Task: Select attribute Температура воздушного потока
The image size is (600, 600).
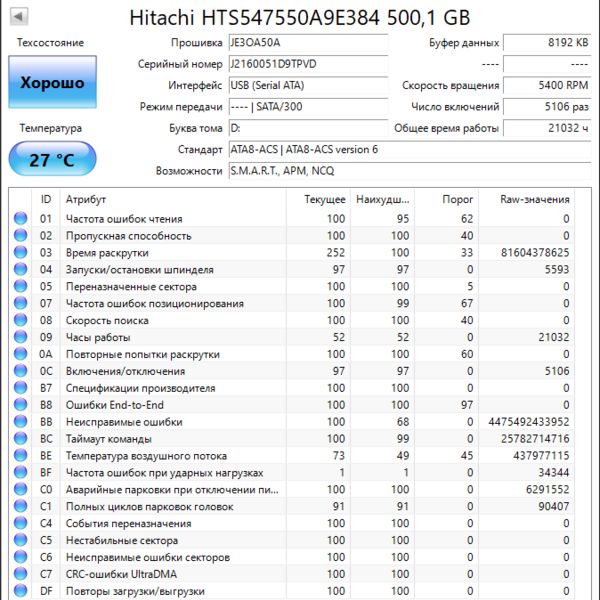Action: tap(146, 456)
